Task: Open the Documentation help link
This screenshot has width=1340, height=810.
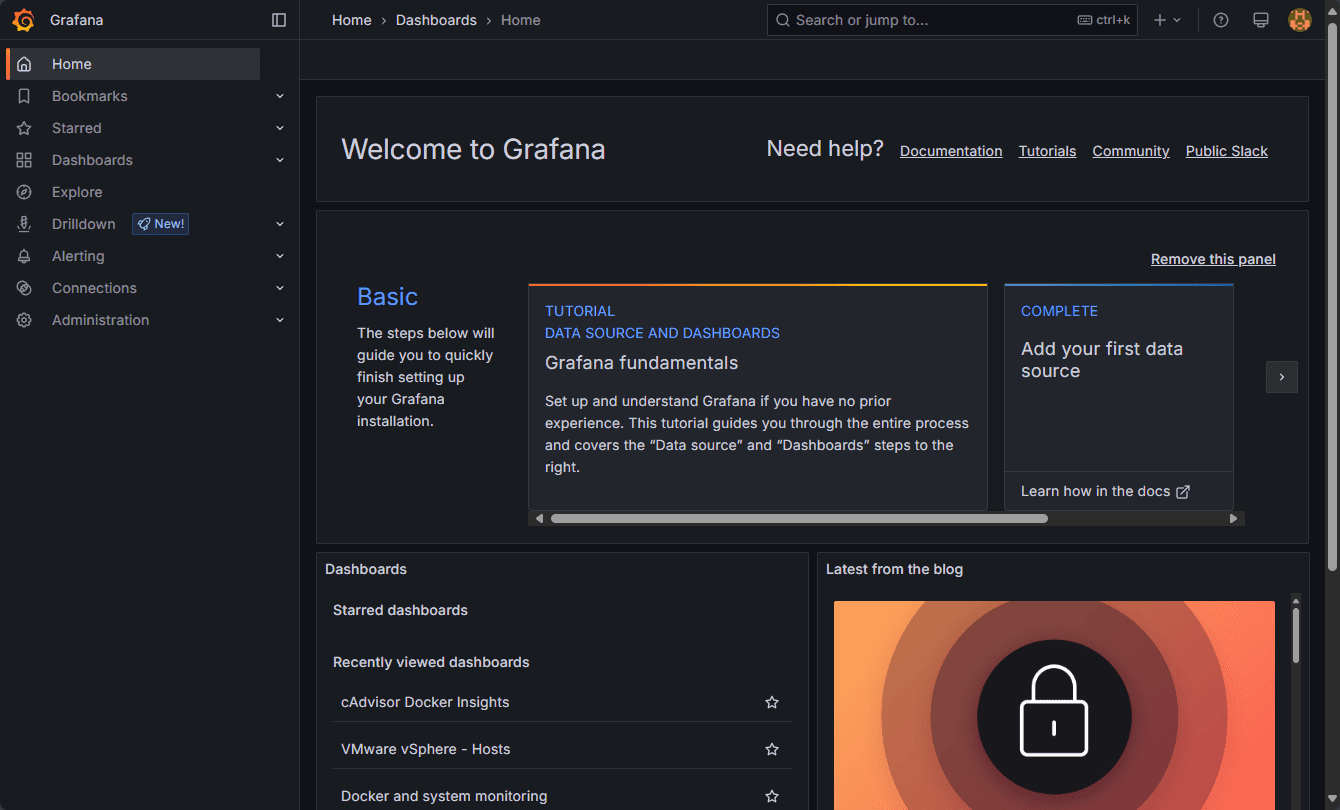Action: tap(950, 151)
